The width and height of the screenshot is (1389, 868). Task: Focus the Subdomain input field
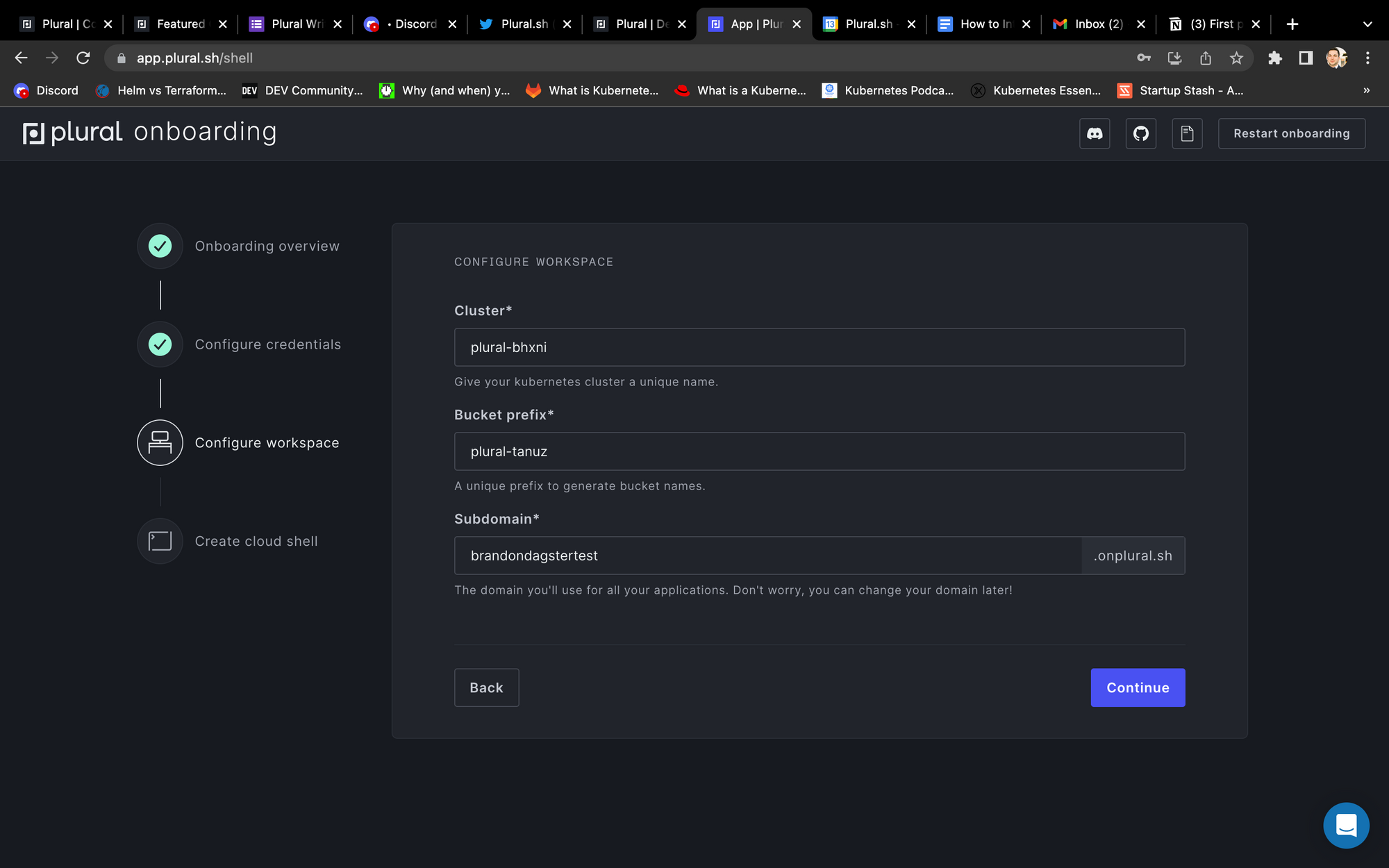768,556
